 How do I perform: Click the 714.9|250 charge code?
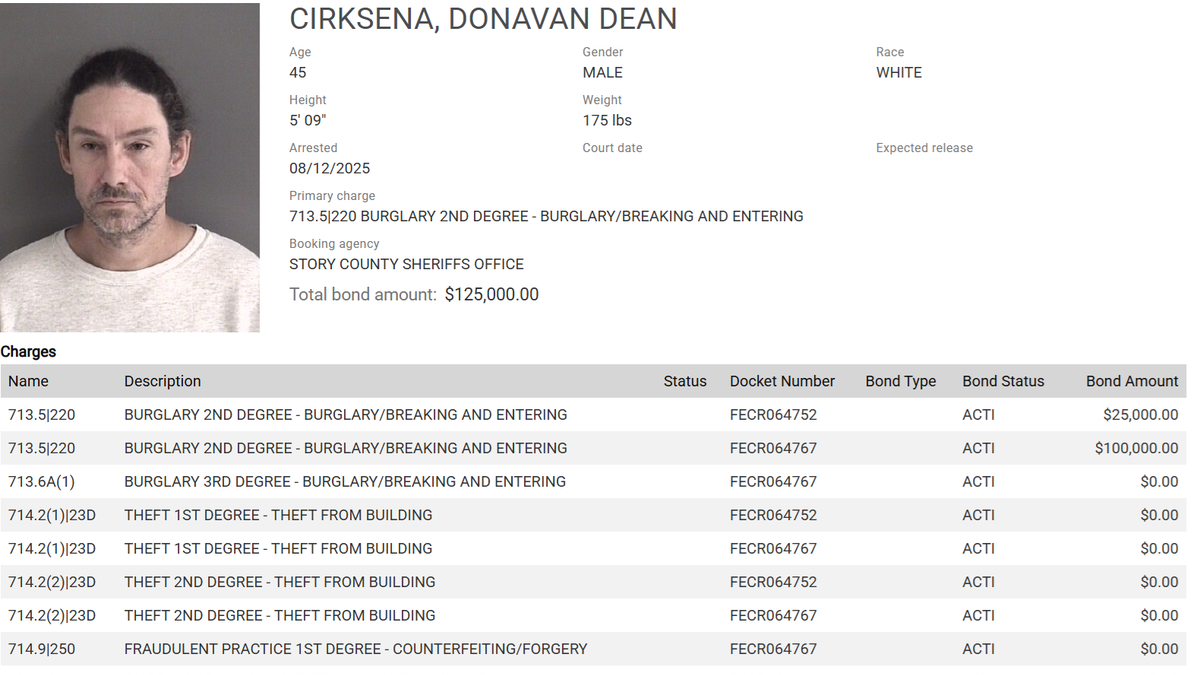[x=42, y=649]
